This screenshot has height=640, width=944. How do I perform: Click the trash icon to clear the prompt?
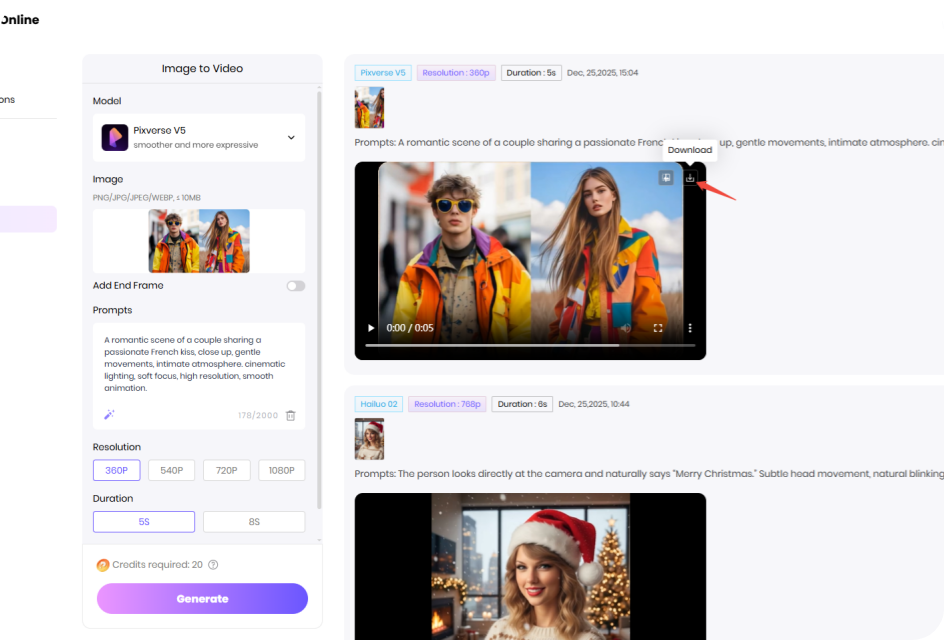290,415
